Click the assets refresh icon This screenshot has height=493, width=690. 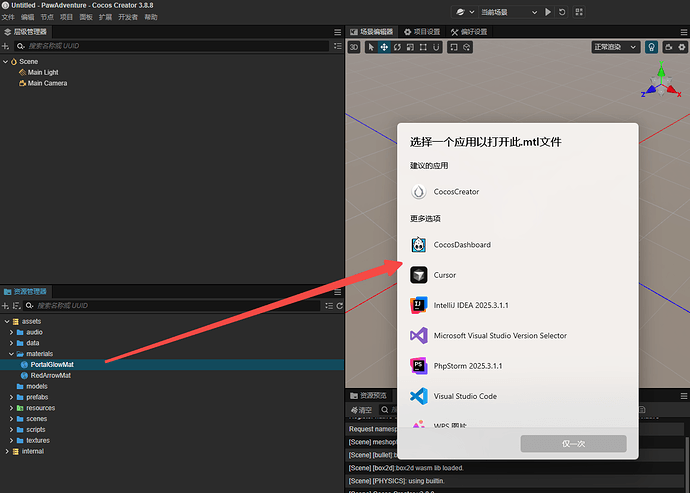pos(340,306)
